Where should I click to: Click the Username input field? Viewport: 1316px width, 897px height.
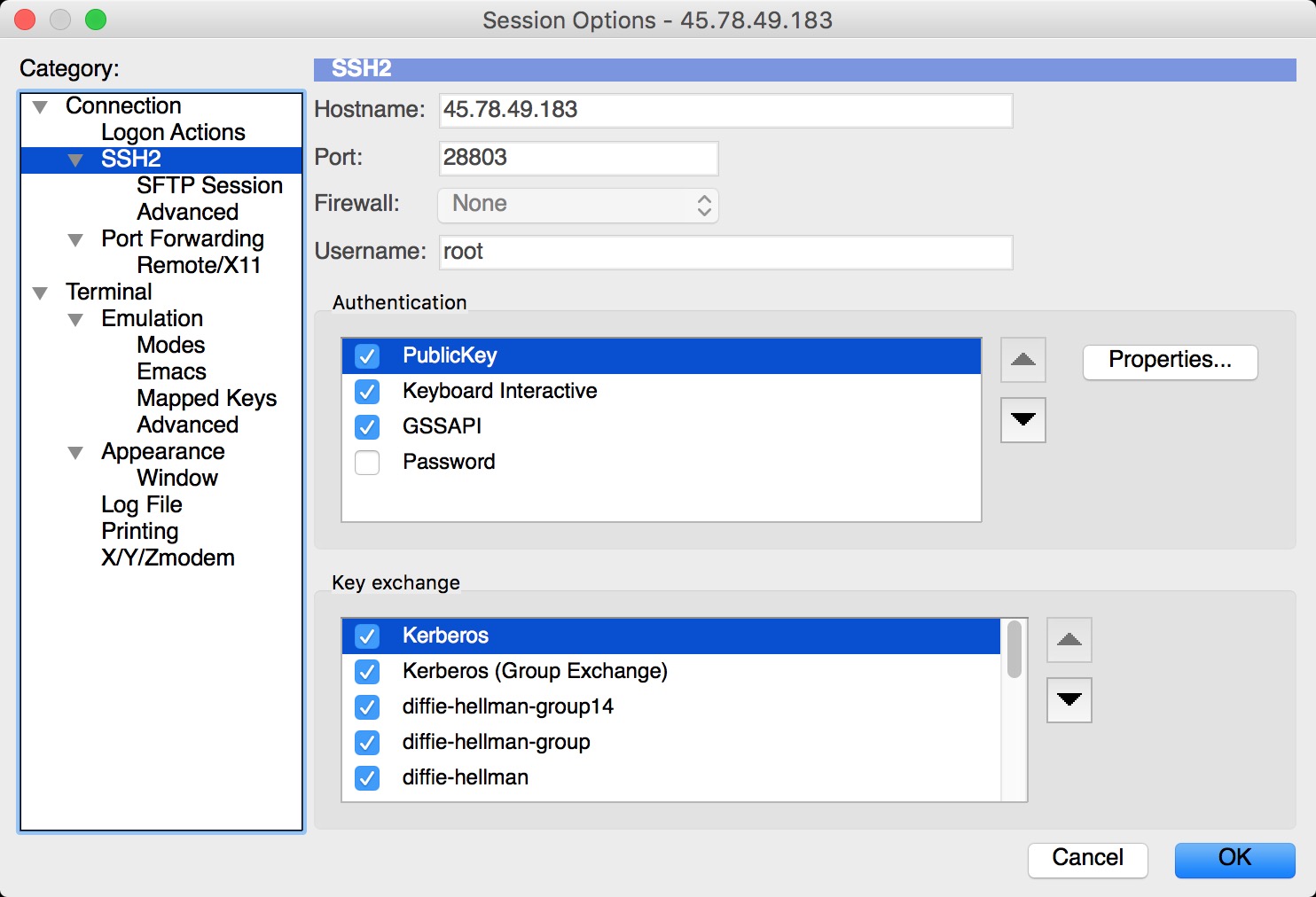(726, 253)
